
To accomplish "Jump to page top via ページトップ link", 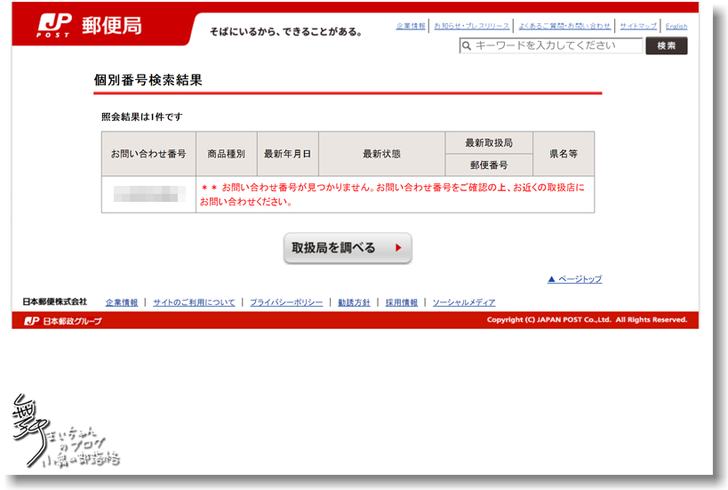I will (575, 280).
